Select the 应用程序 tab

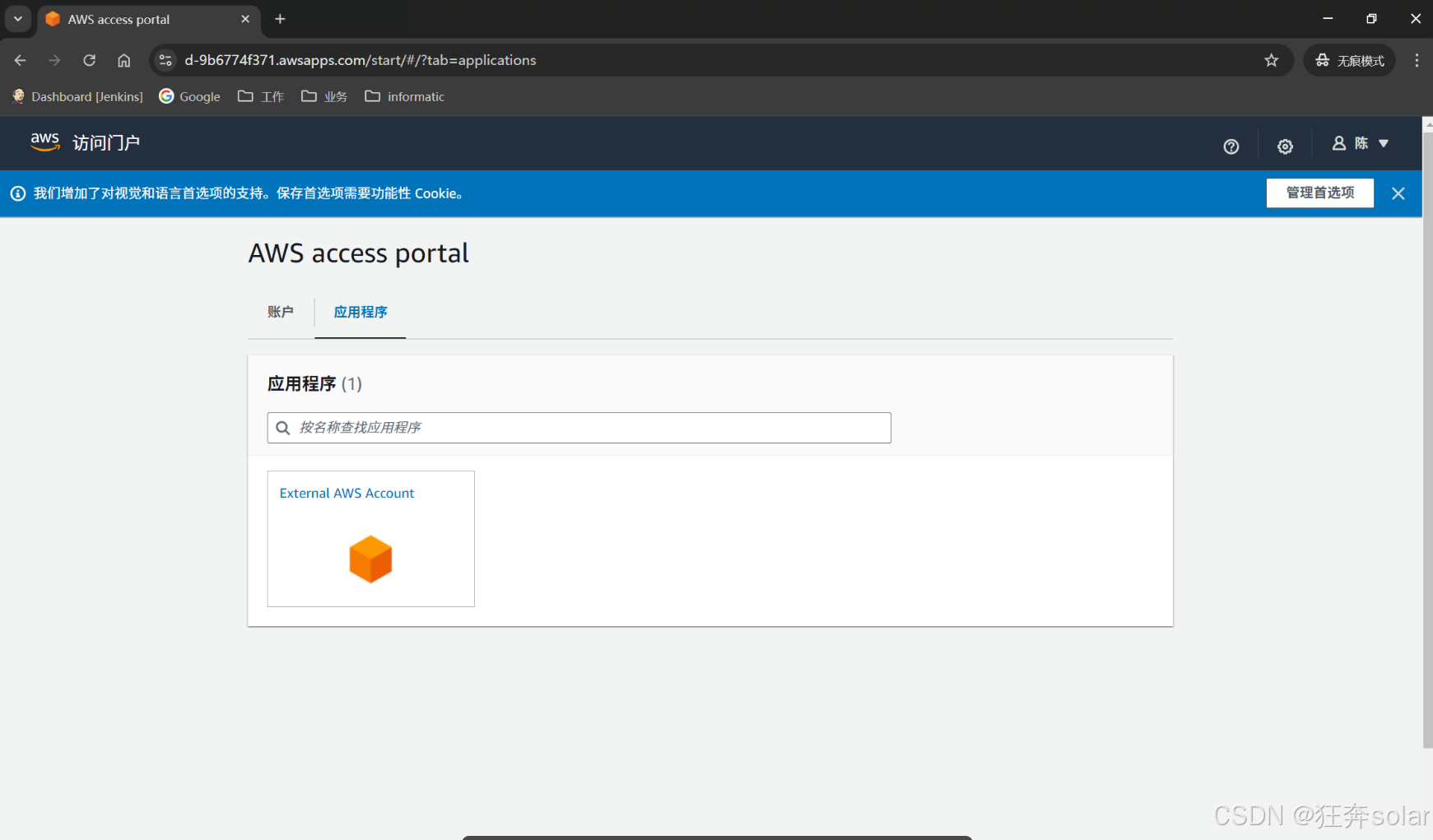point(361,312)
